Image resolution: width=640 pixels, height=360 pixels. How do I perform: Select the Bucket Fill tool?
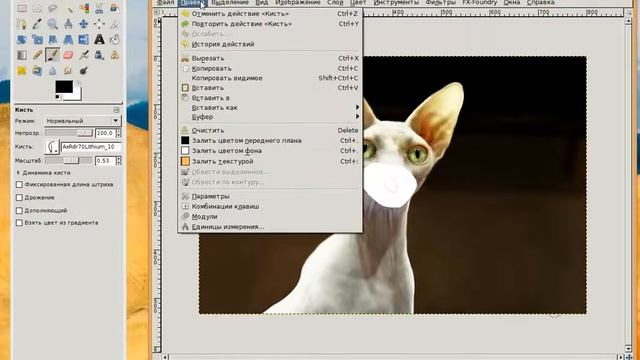point(115,40)
